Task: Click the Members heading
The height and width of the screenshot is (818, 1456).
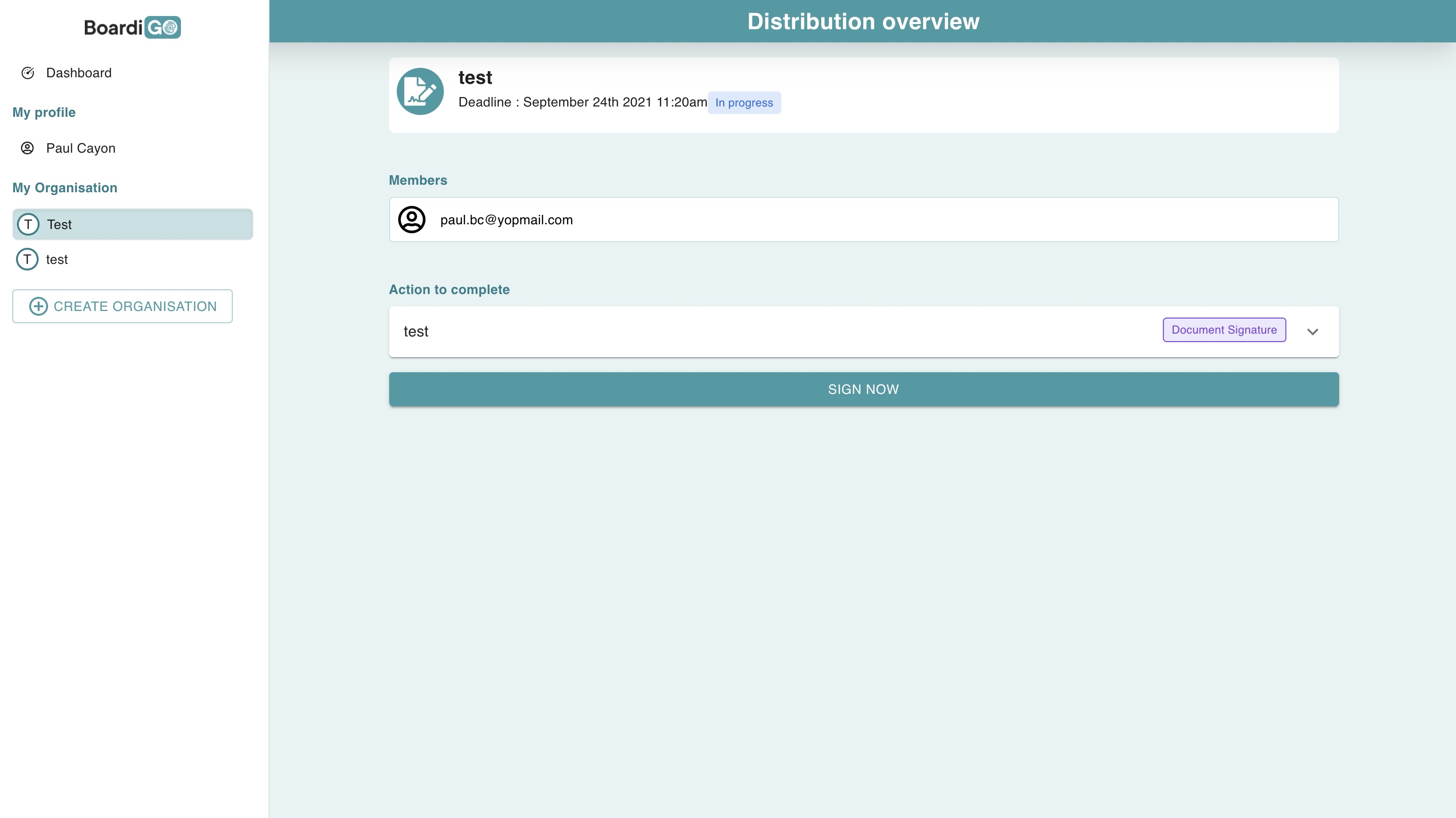Action: 417,180
